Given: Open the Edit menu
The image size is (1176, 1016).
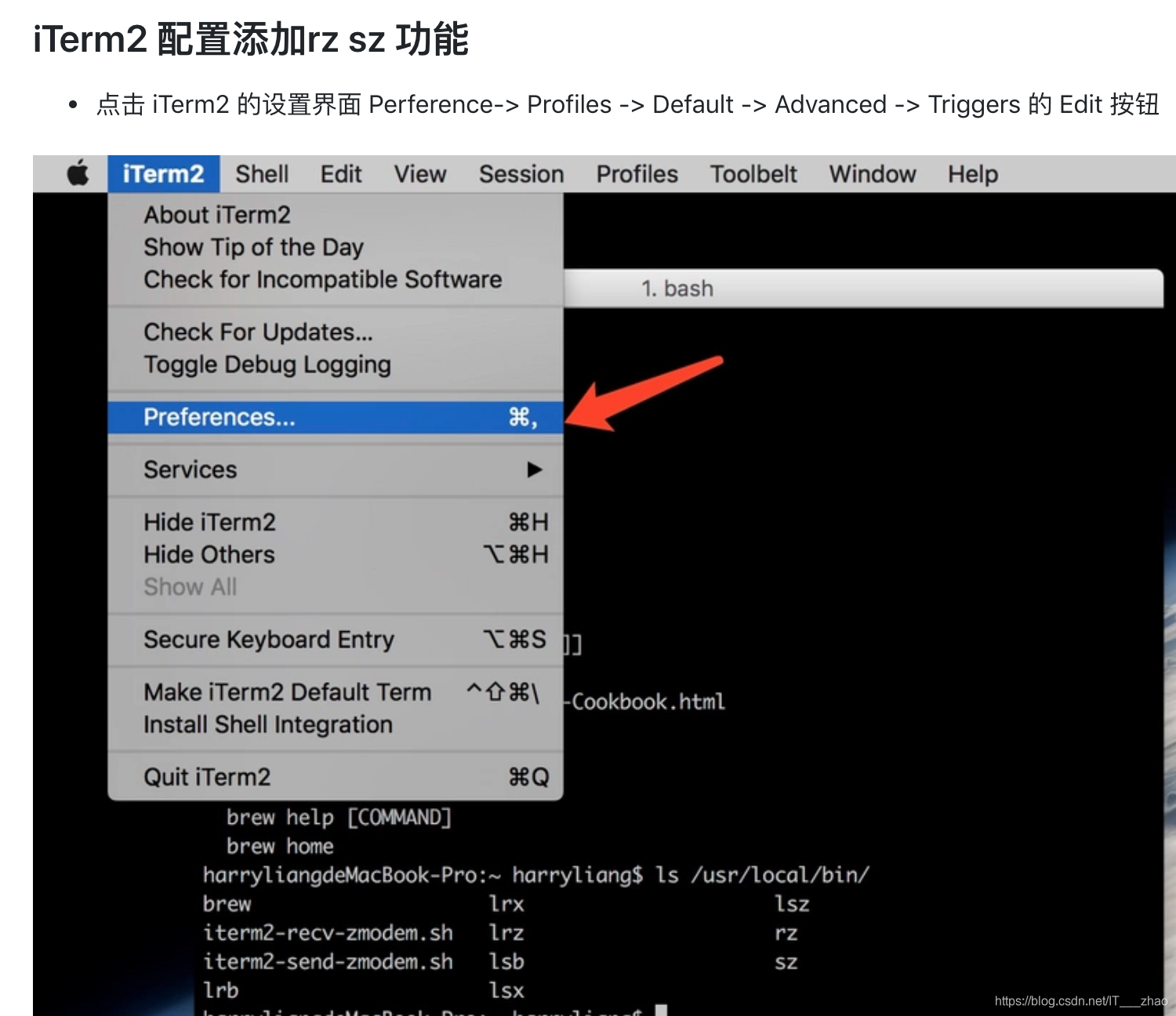Looking at the screenshot, I should coord(341,174).
